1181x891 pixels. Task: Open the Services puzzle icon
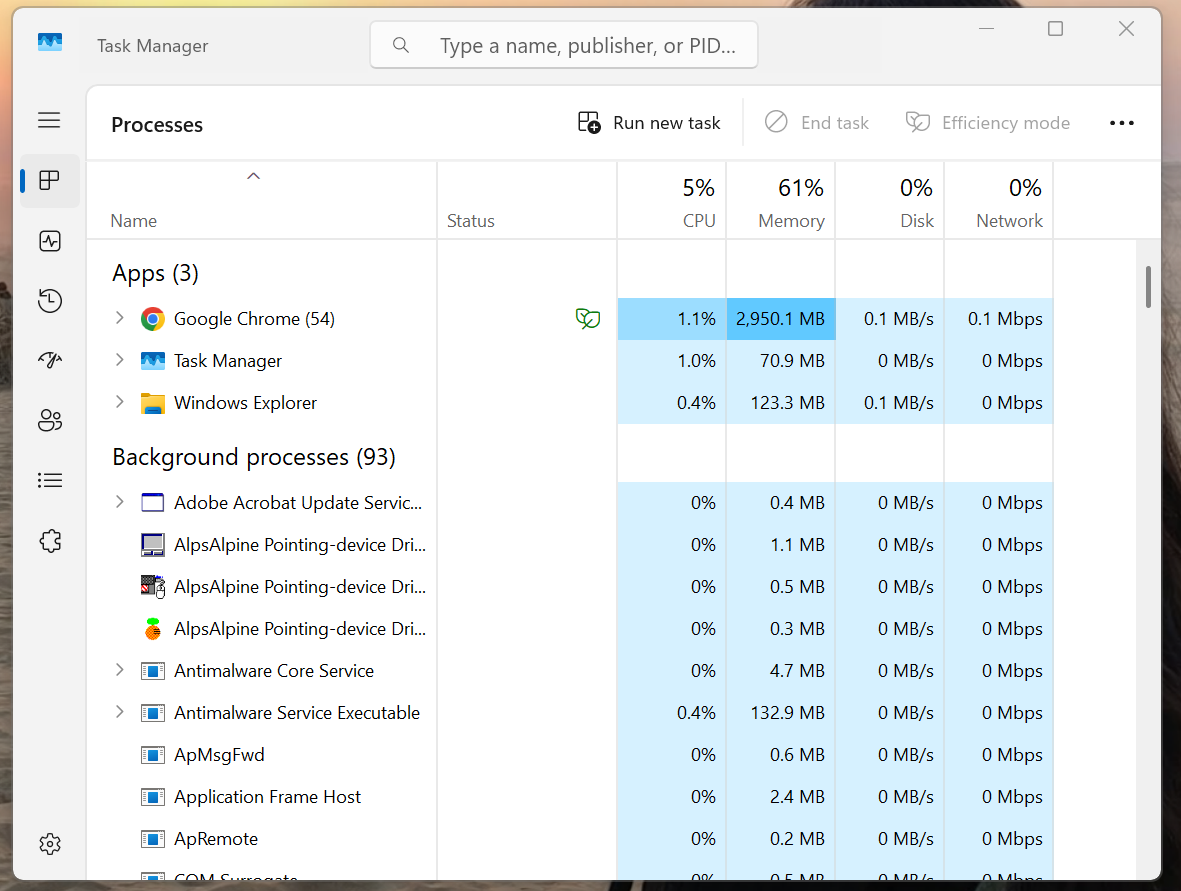tap(50, 541)
